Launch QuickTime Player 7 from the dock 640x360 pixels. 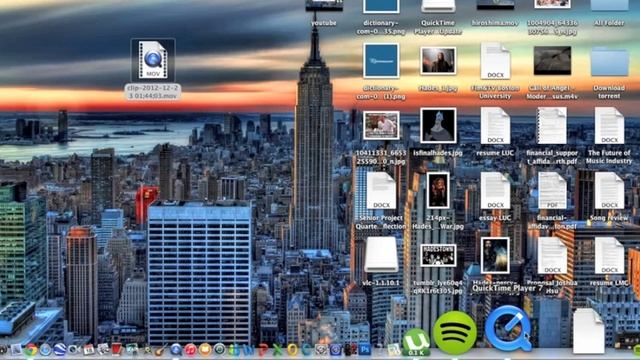[x=508, y=328]
